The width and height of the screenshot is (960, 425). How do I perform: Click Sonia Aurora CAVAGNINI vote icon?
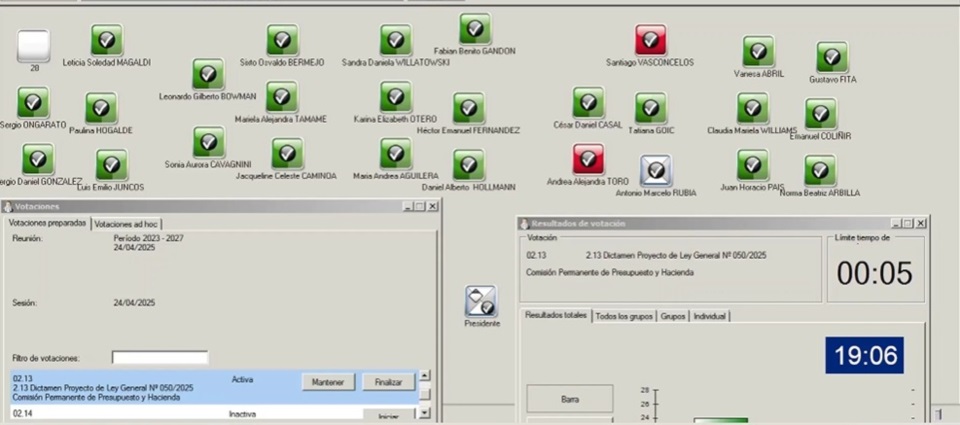(x=209, y=142)
